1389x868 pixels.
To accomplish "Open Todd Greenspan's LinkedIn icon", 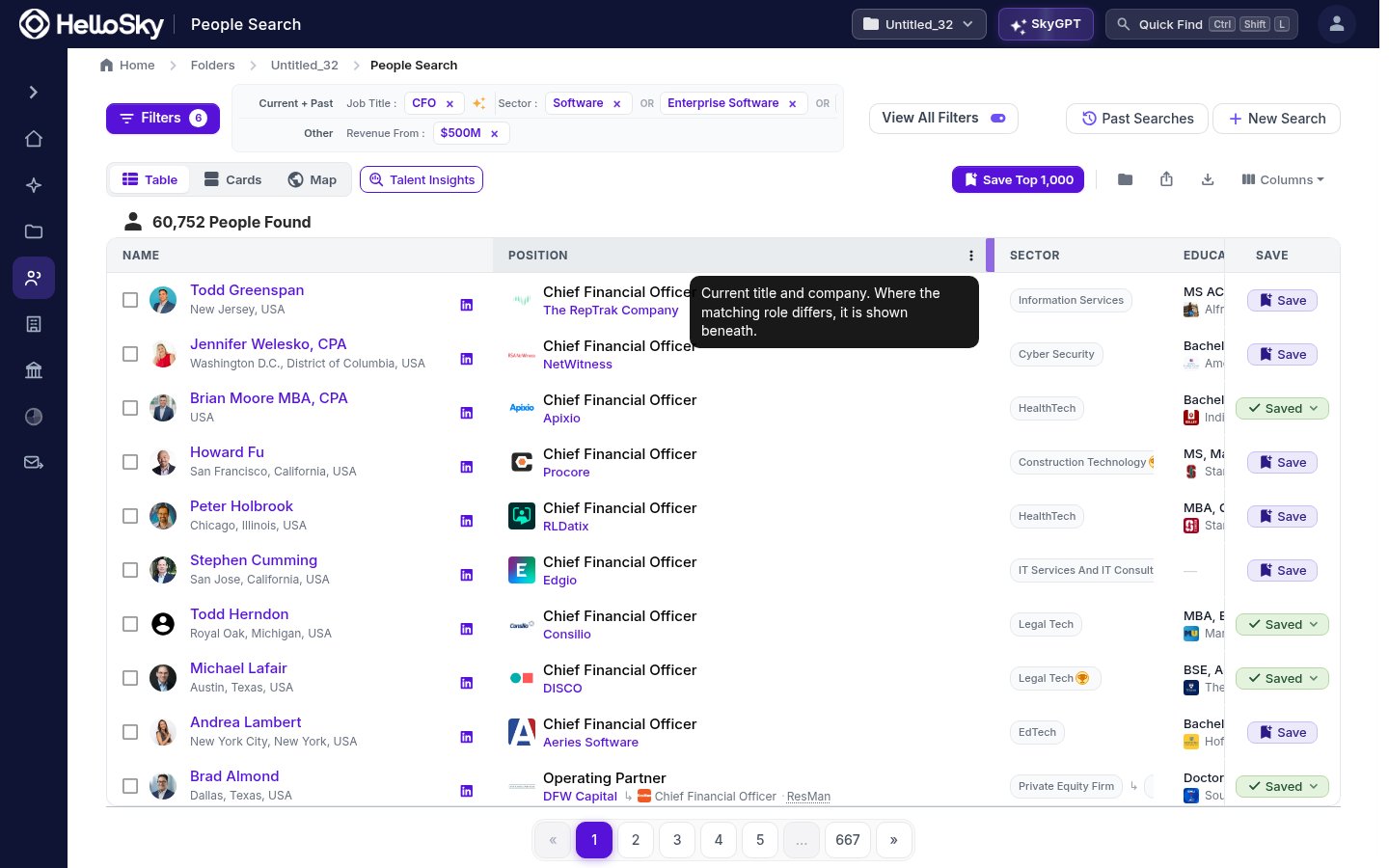I will [467, 305].
